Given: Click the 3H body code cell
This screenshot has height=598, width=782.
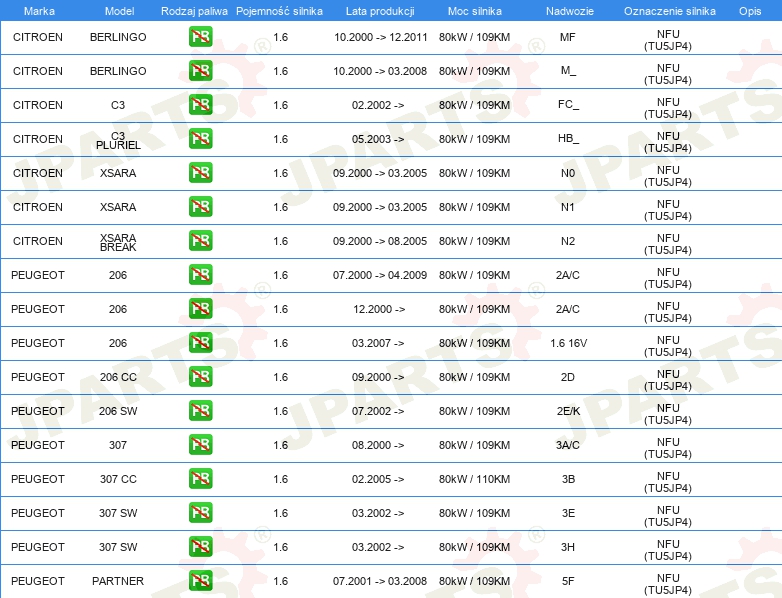Looking at the screenshot, I should click(568, 547).
